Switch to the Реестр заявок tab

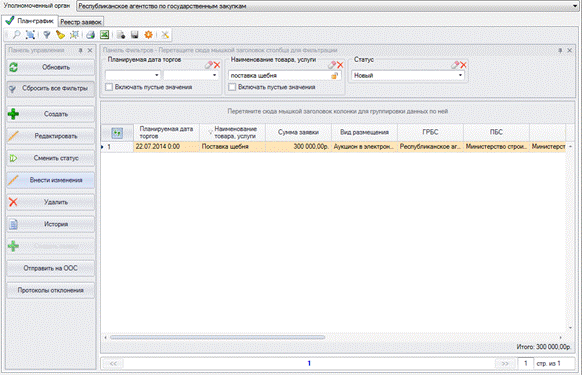click(81, 22)
